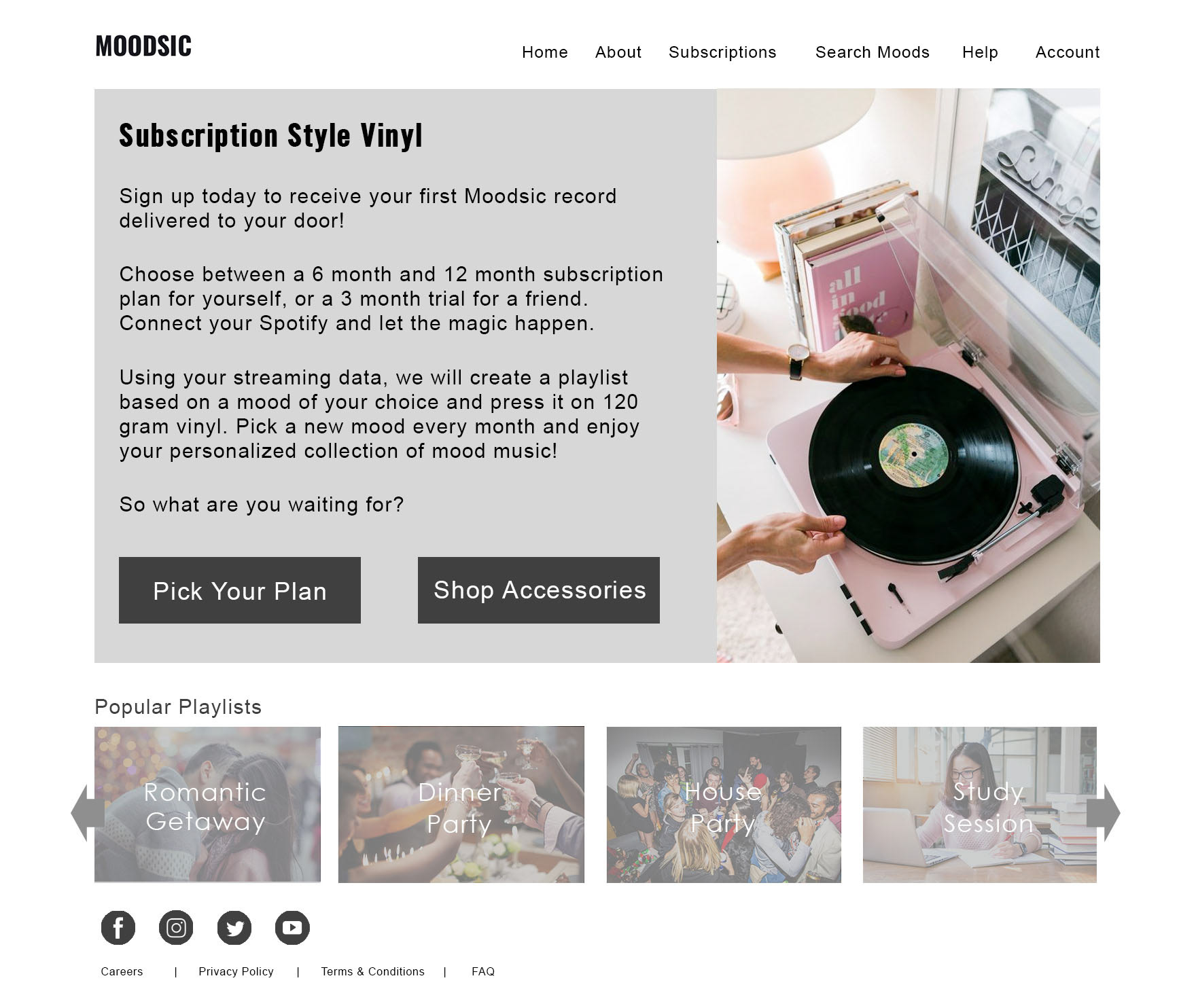Select Search Moods in navigation

(873, 52)
